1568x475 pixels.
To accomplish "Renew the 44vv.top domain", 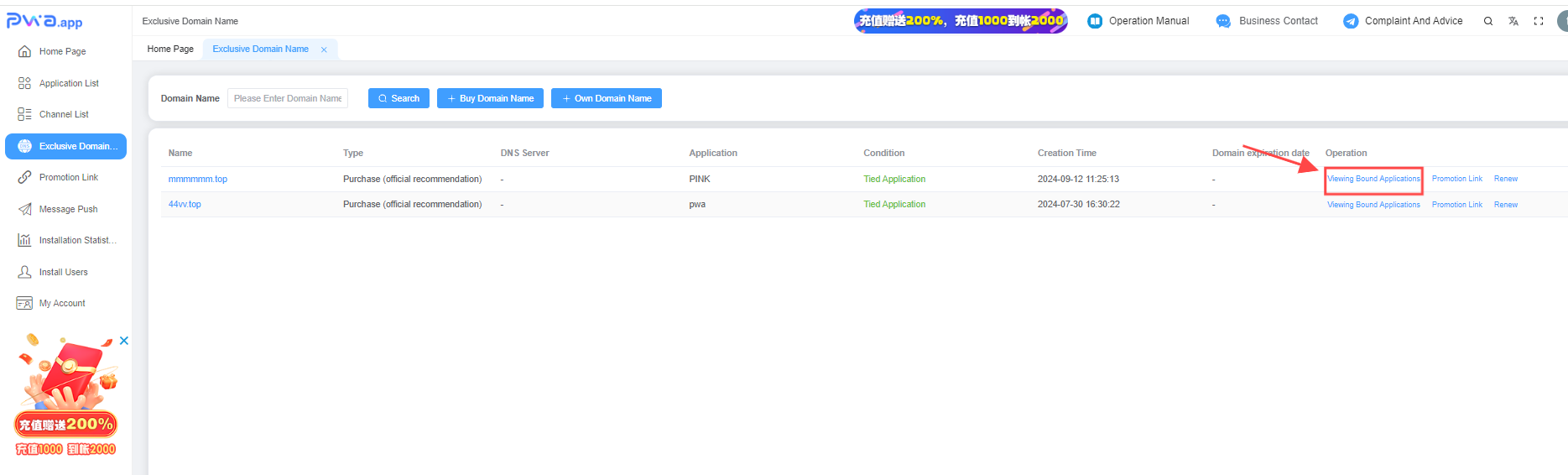I will point(1505,205).
